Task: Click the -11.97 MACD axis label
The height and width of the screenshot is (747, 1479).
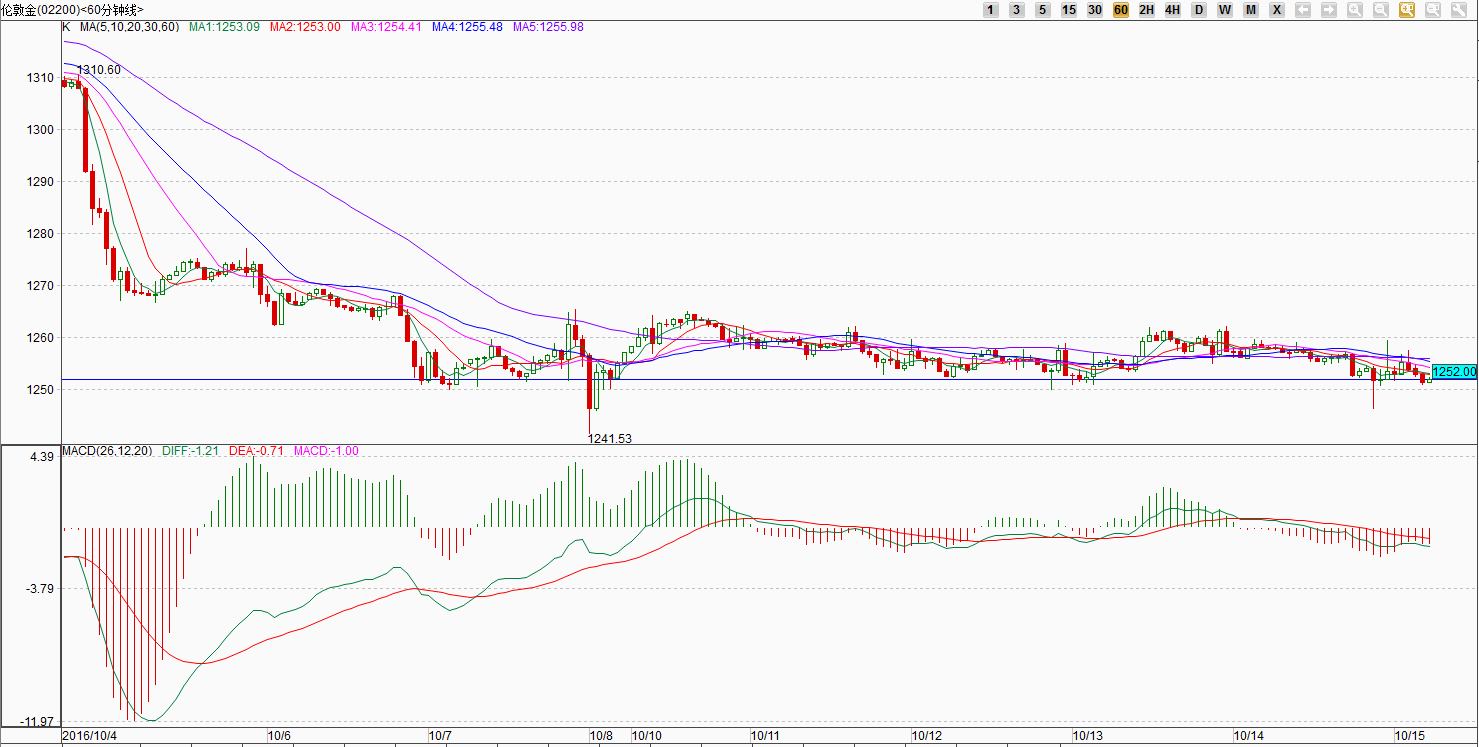Action: 37,722
